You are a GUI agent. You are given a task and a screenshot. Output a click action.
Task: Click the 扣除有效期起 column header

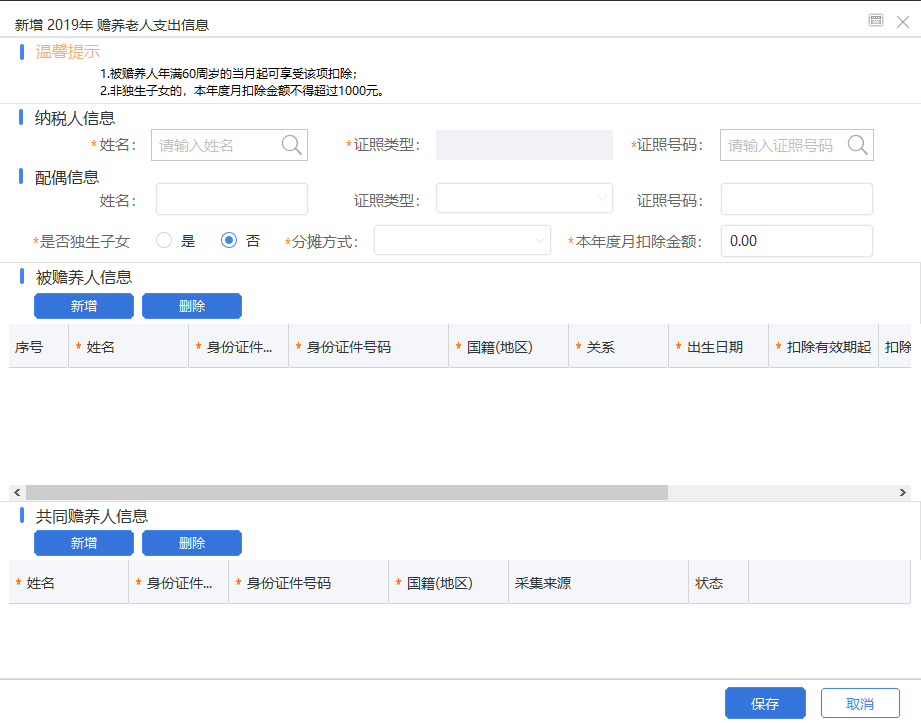click(x=823, y=347)
